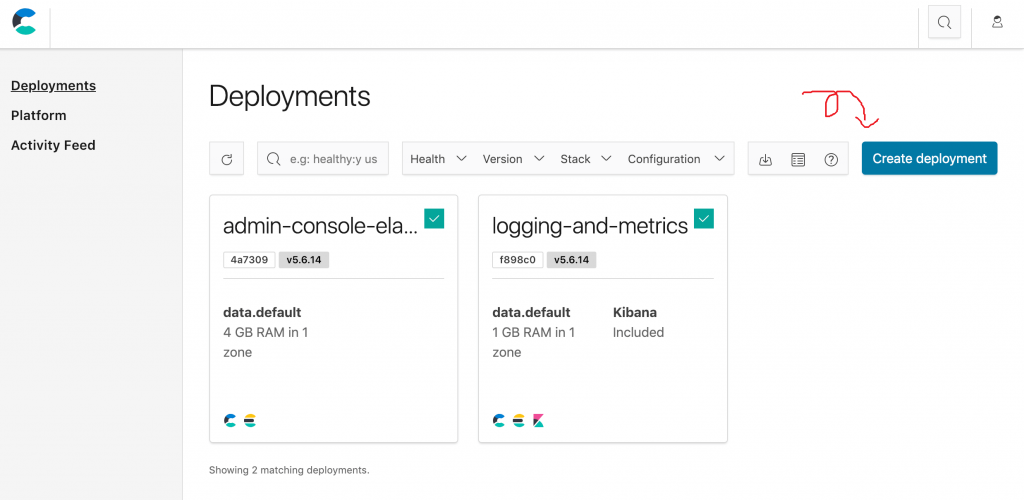
Task: Click the refresh deployments icon
Action: pos(227,159)
